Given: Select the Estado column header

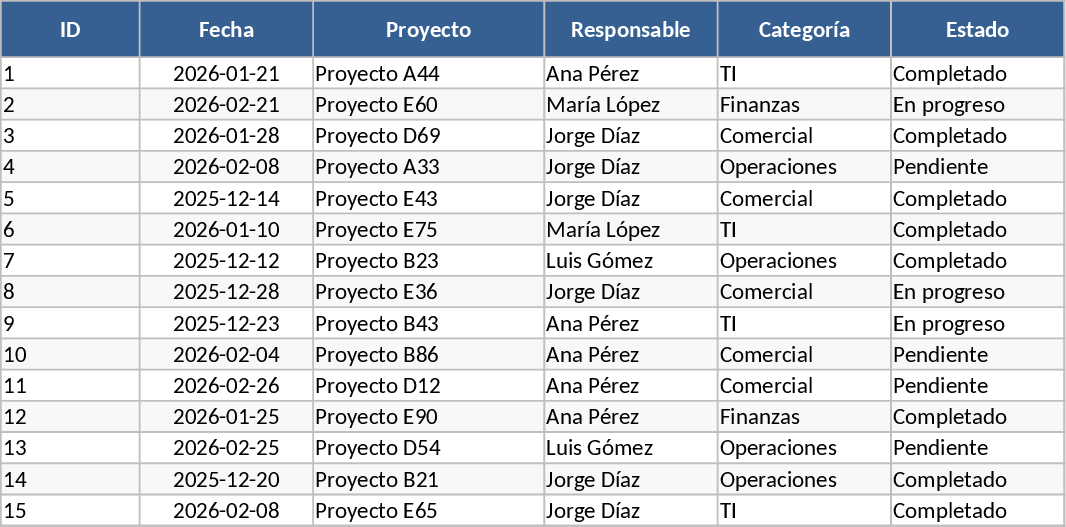Looking at the screenshot, I should point(977,30).
